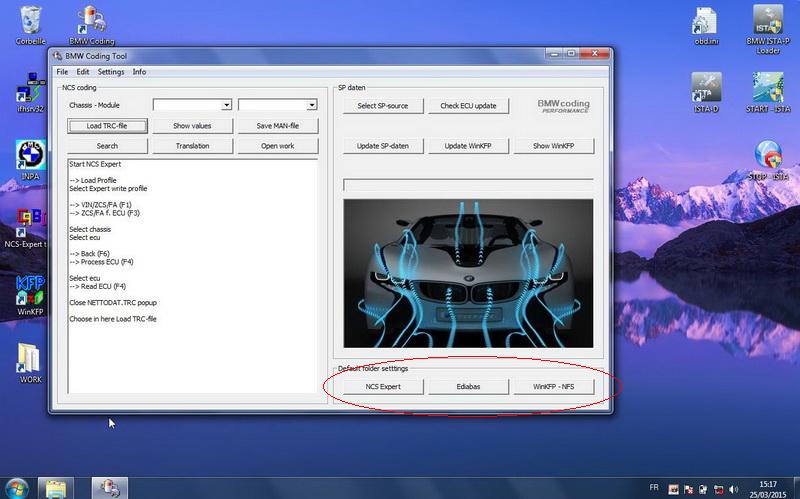Open the File menu
The height and width of the screenshot is (499, 800).
coord(62,72)
